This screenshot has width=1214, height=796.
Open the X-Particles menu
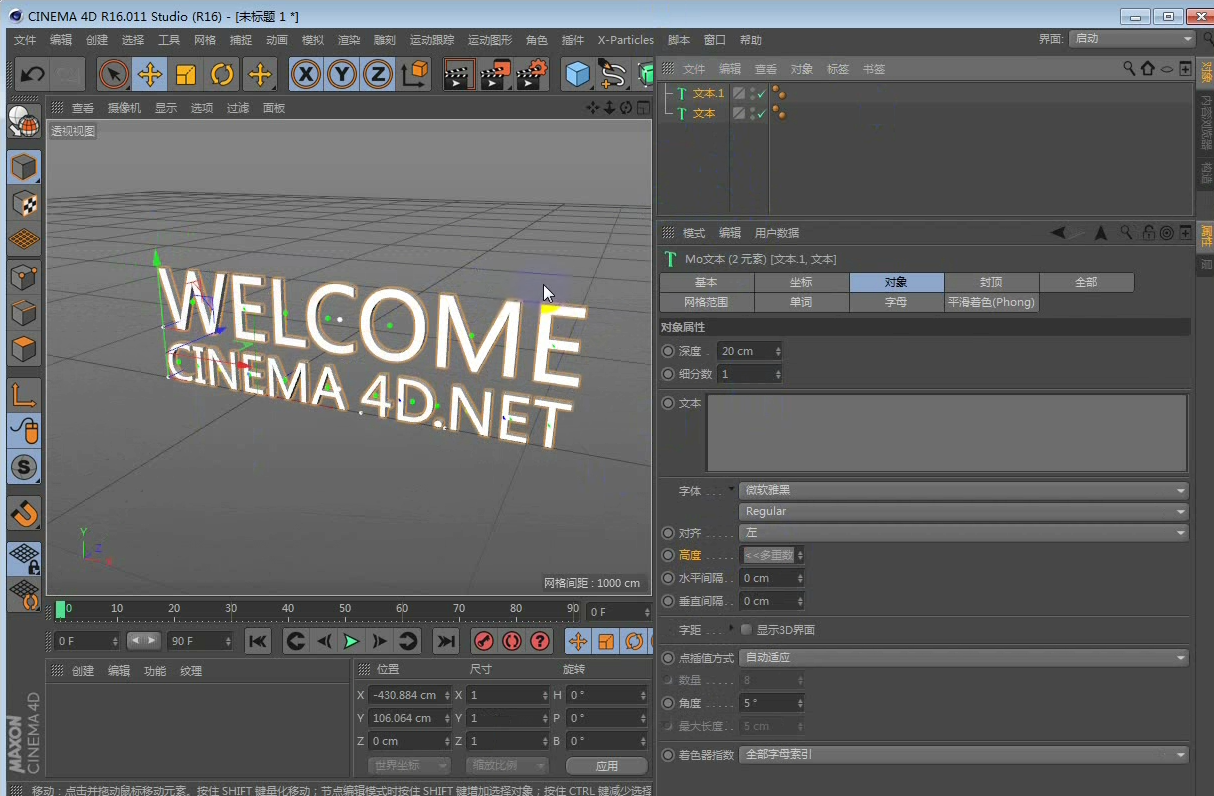pos(625,40)
